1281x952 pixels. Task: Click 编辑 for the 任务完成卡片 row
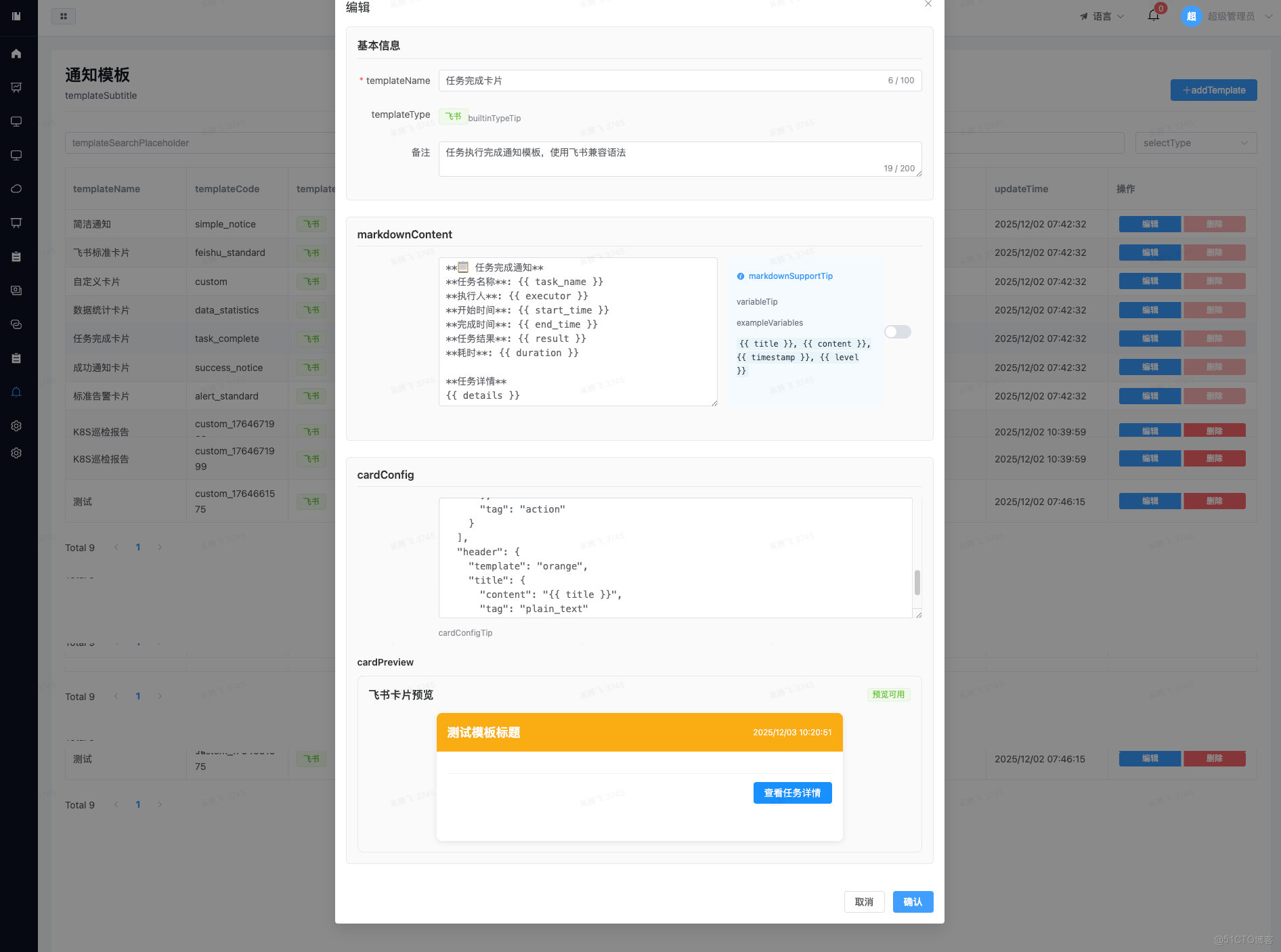point(1150,339)
